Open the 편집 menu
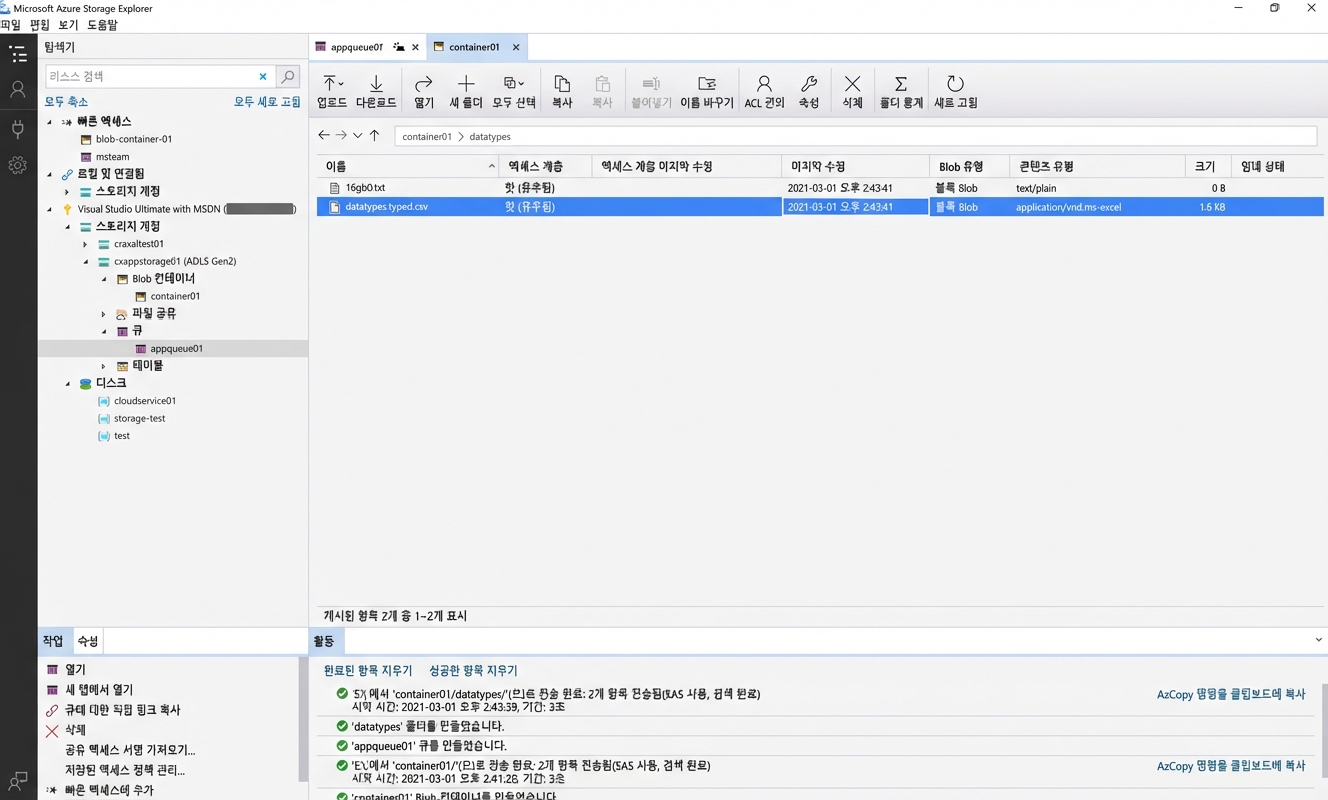The height and width of the screenshot is (800, 1328). point(40,25)
